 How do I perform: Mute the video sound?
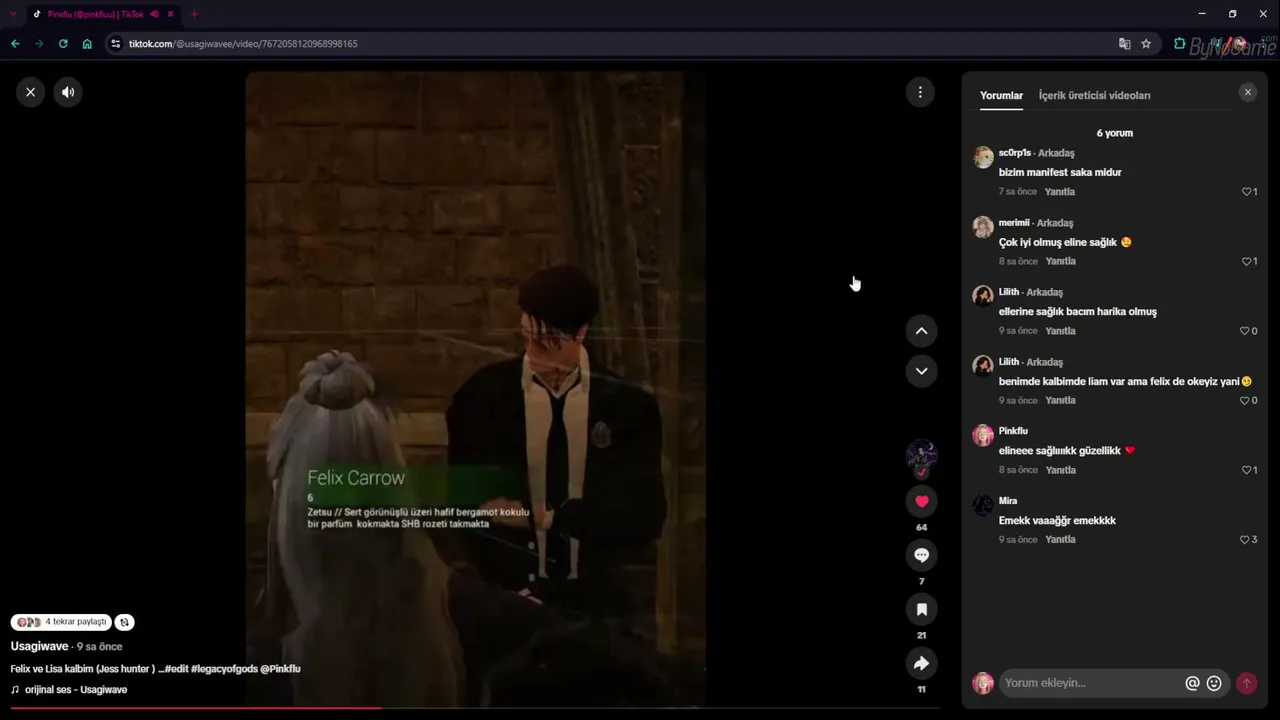pos(68,92)
